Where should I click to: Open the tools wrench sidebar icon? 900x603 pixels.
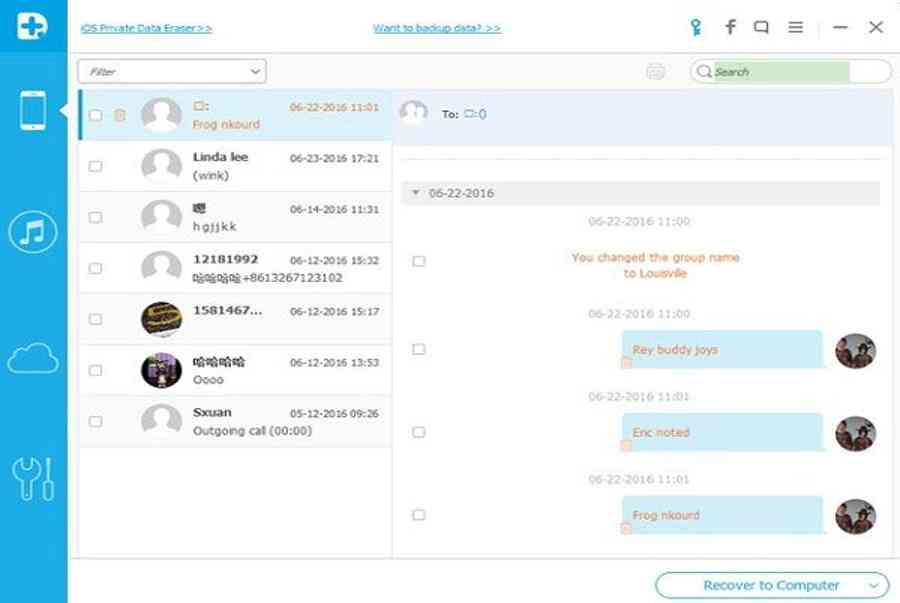pyautogui.click(x=33, y=478)
